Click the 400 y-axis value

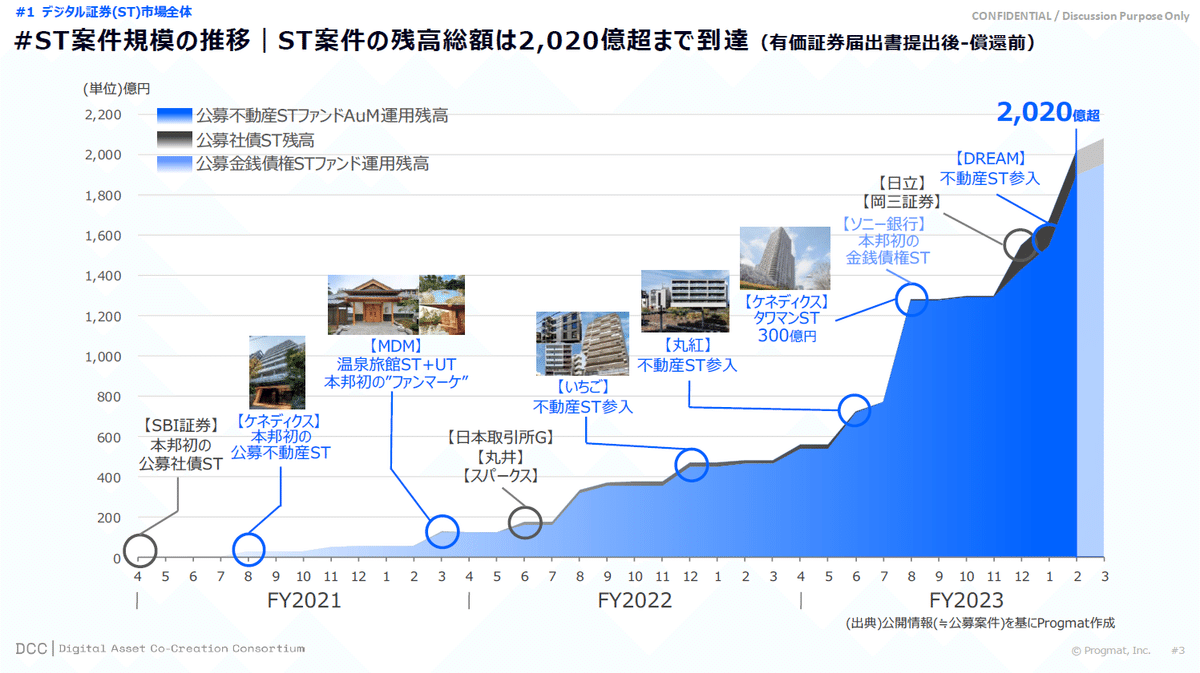tap(109, 477)
